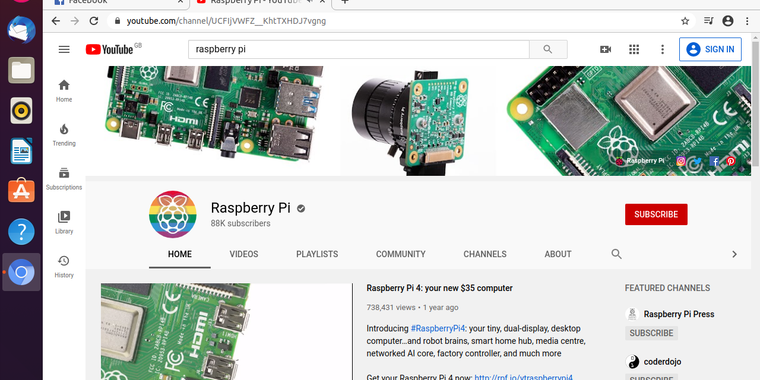This screenshot has width=760, height=380.
Task: Subscribe to Raspberry Pi Press channel
Action: (x=651, y=333)
